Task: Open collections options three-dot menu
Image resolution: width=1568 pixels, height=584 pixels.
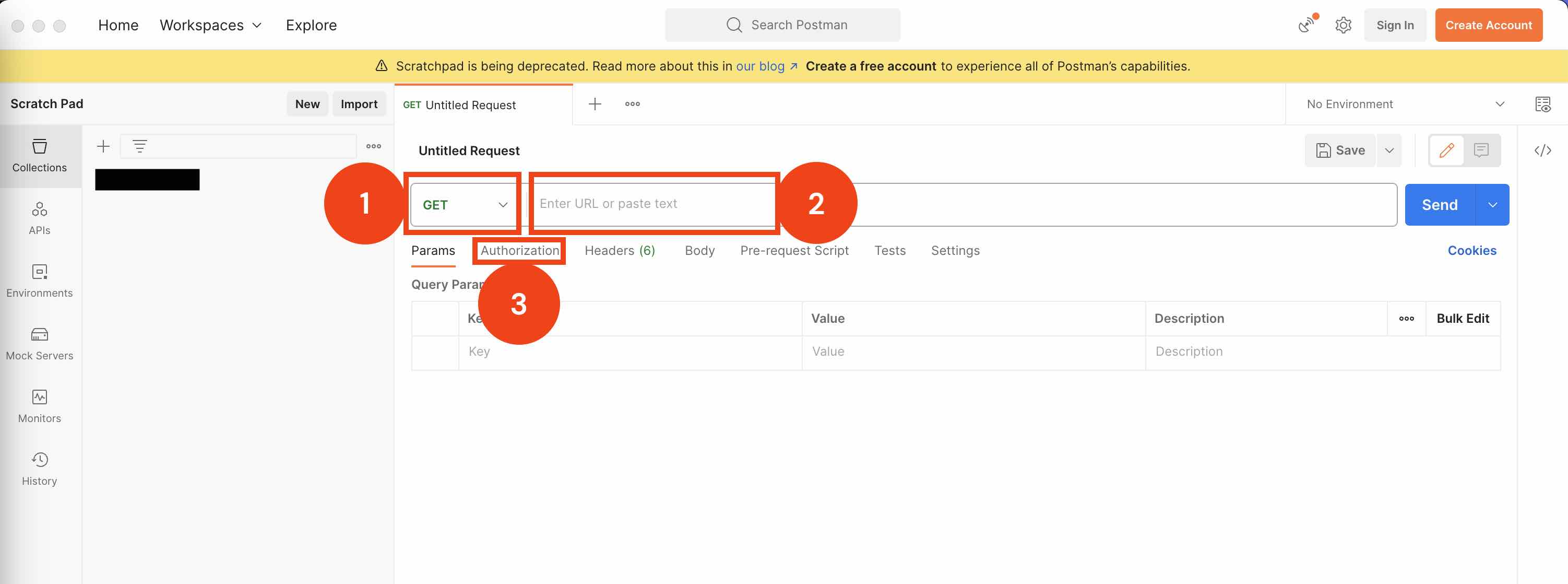Action: pyautogui.click(x=374, y=146)
